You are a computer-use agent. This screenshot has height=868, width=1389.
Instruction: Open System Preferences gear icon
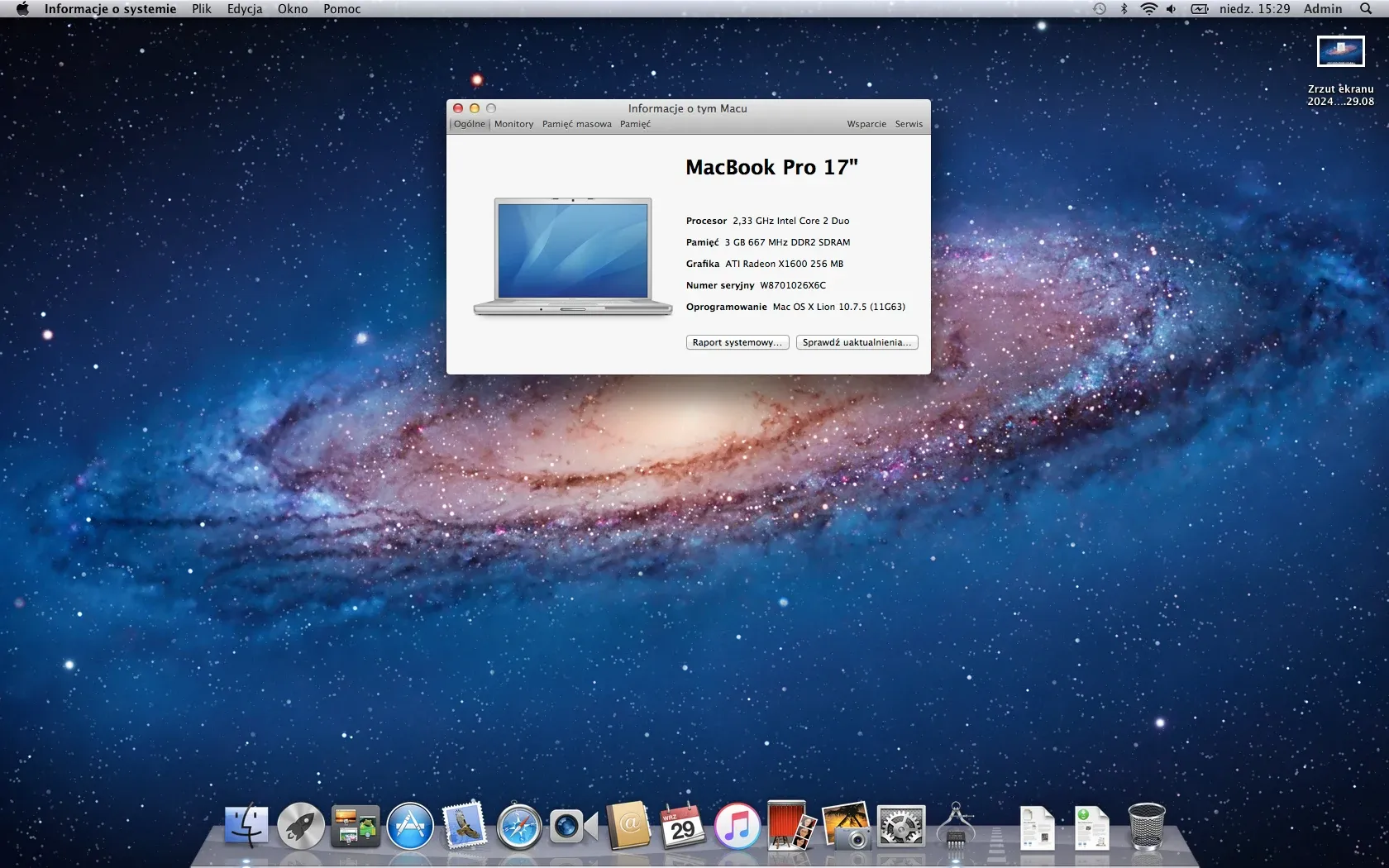coord(900,826)
